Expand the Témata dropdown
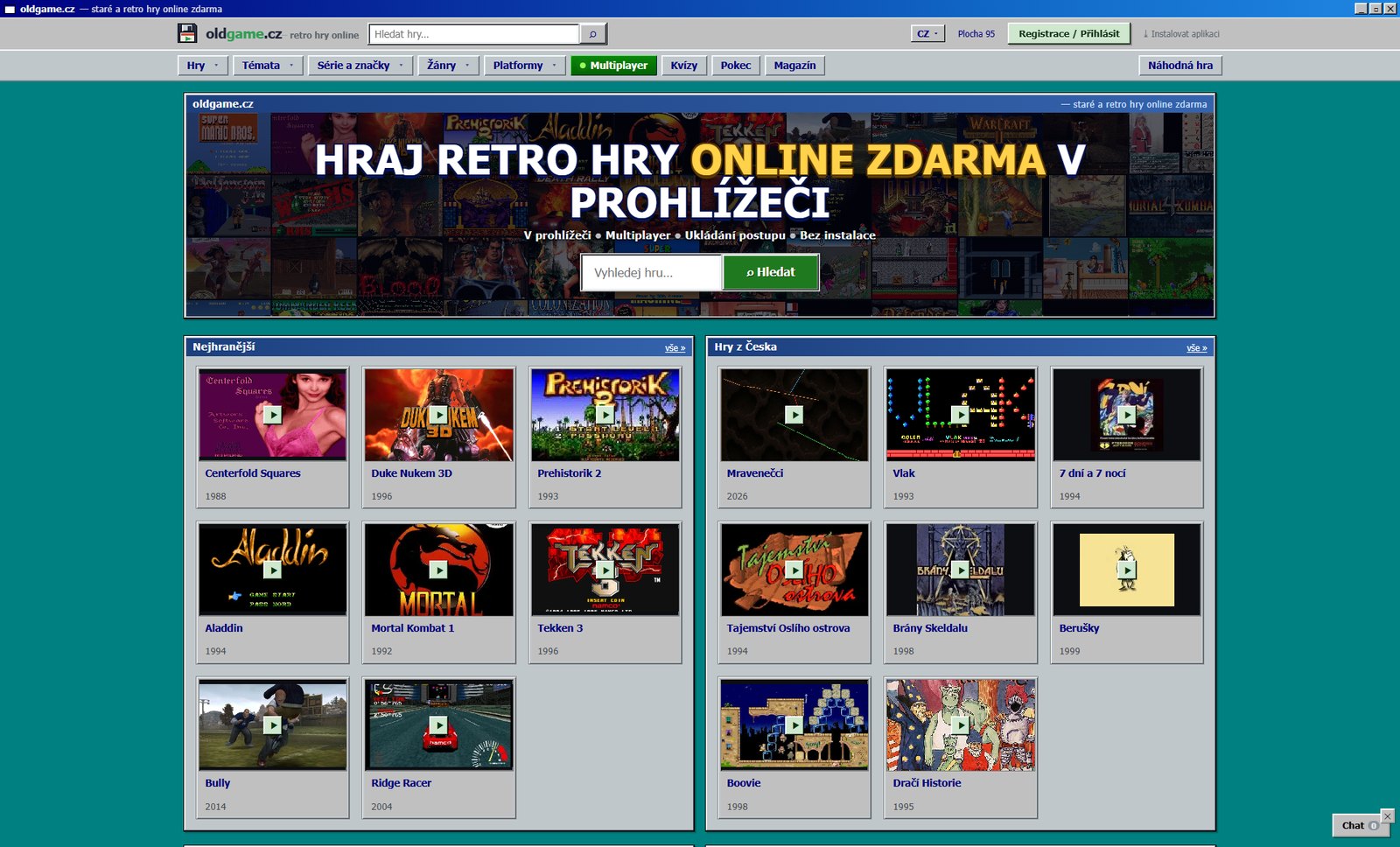The width and height of the screenshot is (1400, 847). [268, 66]
